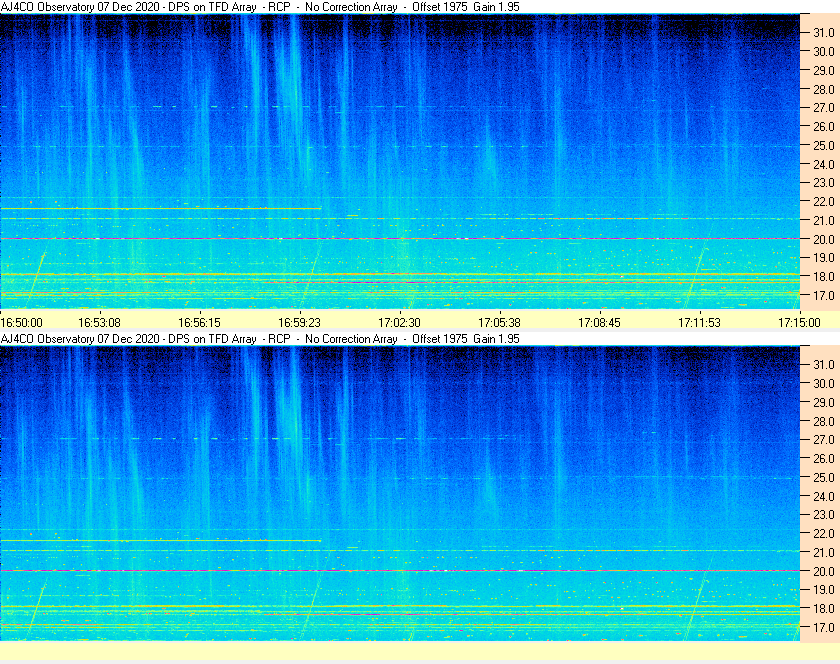Click the 25.0 frequency label in lower spectrogram
This screenshot has width=840, height=664.
pos(824,478)
